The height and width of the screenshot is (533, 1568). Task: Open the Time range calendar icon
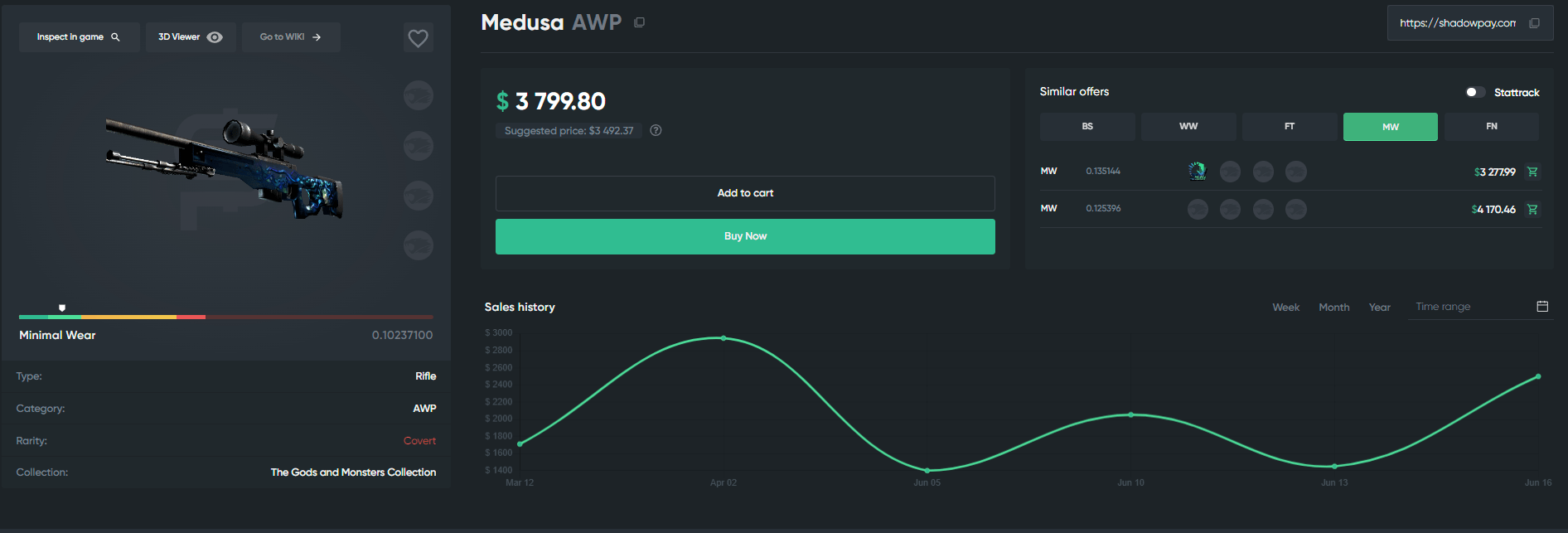(x=1542, y=306)
